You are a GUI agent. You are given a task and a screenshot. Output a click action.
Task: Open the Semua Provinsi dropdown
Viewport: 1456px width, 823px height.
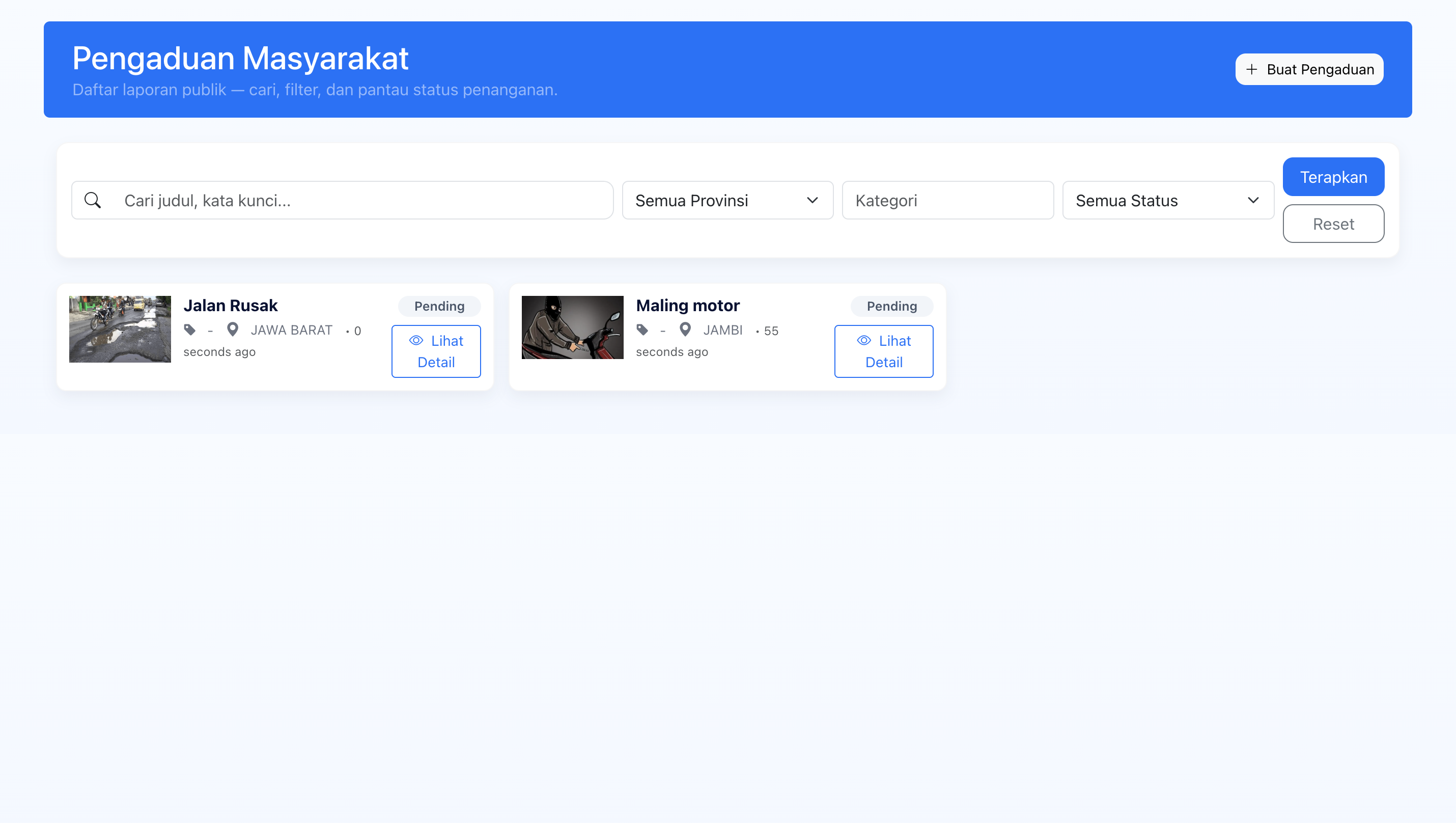(x=727, y=200)
